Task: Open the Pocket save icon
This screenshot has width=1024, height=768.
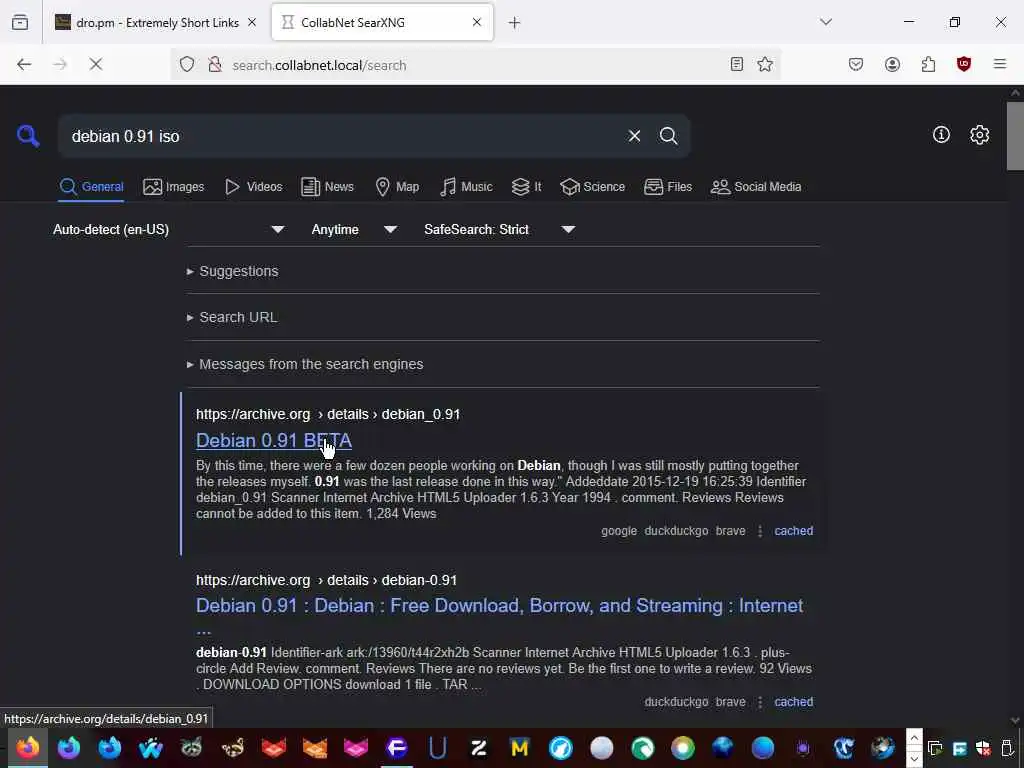Action: 856,64
